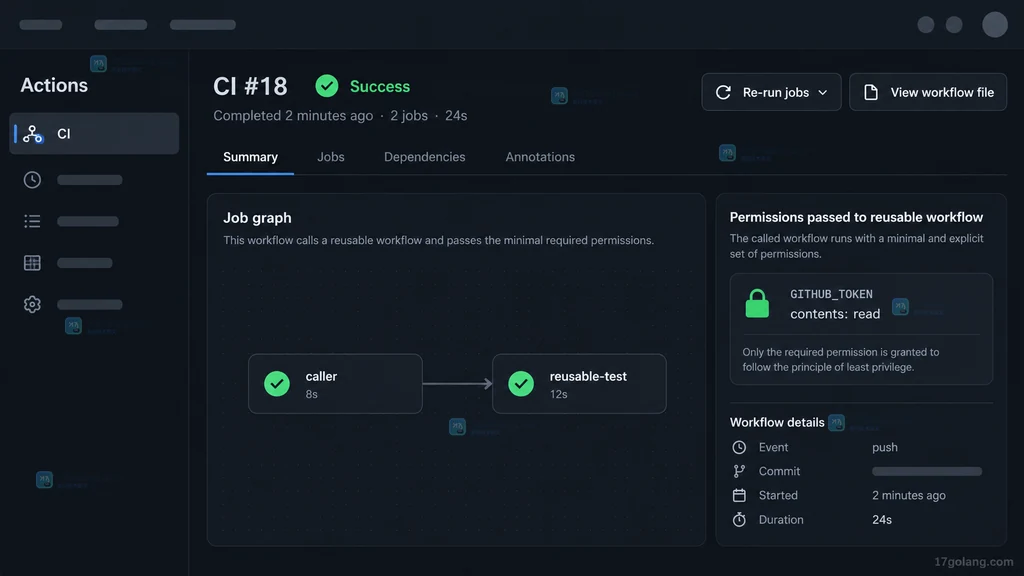Click the commit hash placeholder bar
The width and height of the screenshot is (1024, 576).
coord(927,472)
